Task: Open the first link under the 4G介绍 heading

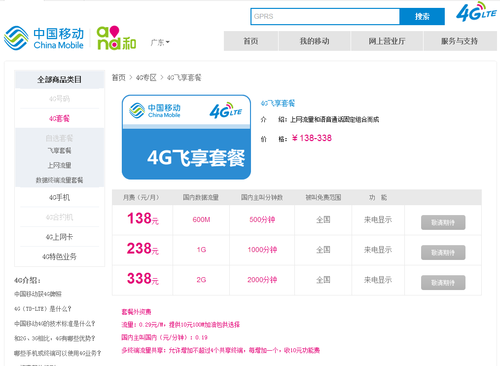Action: coord(38,294)
